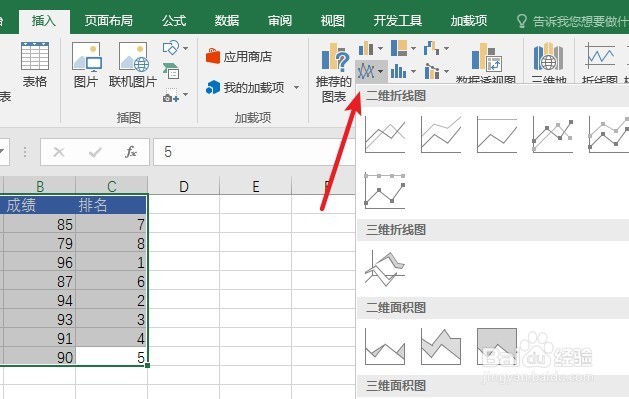Open the 开发工具 tab

(398, 21)
